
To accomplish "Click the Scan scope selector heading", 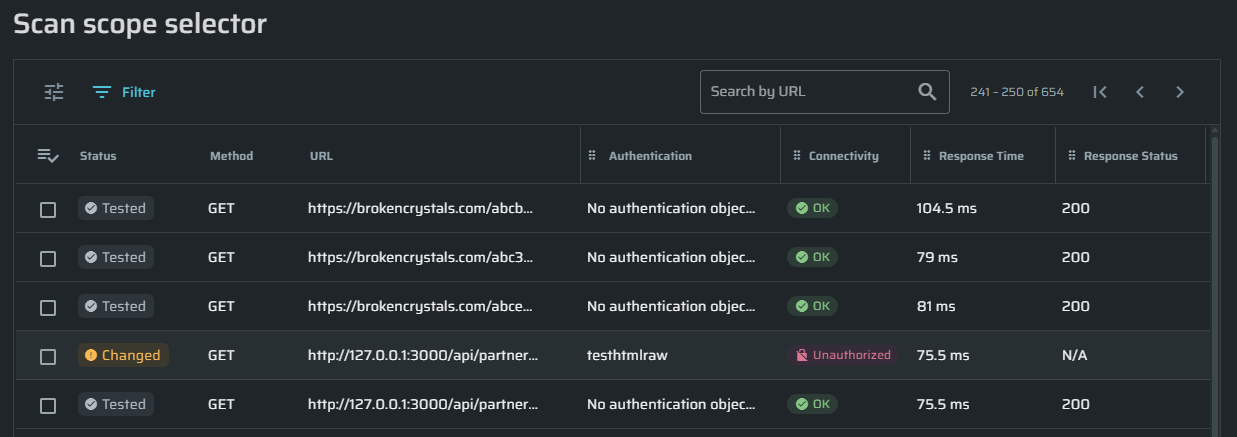I will (x=140, y=24).
